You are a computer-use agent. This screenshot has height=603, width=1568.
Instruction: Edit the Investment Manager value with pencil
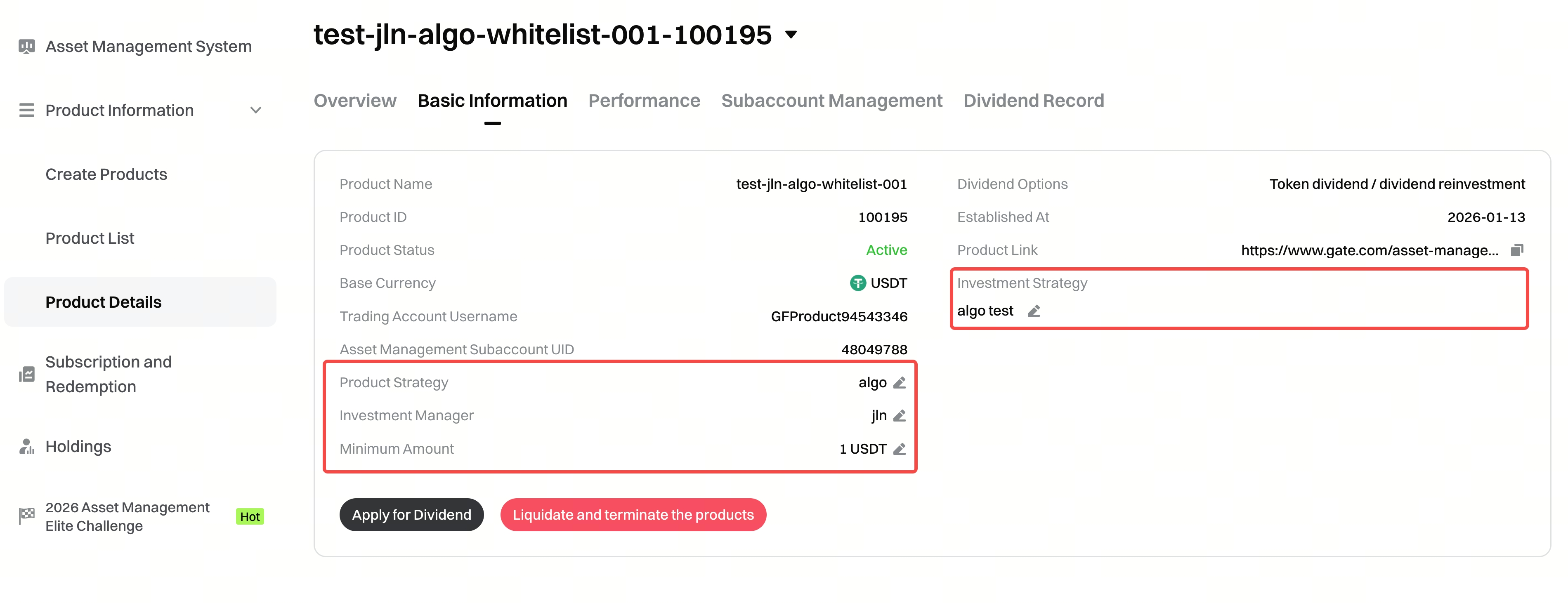coord(899,416)
